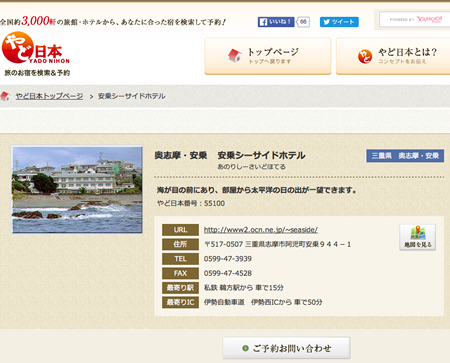Click the やど日本番号：55100 text
Viewport: 450px width, 363px height.
pyautogui.click(x=191, y=203)
